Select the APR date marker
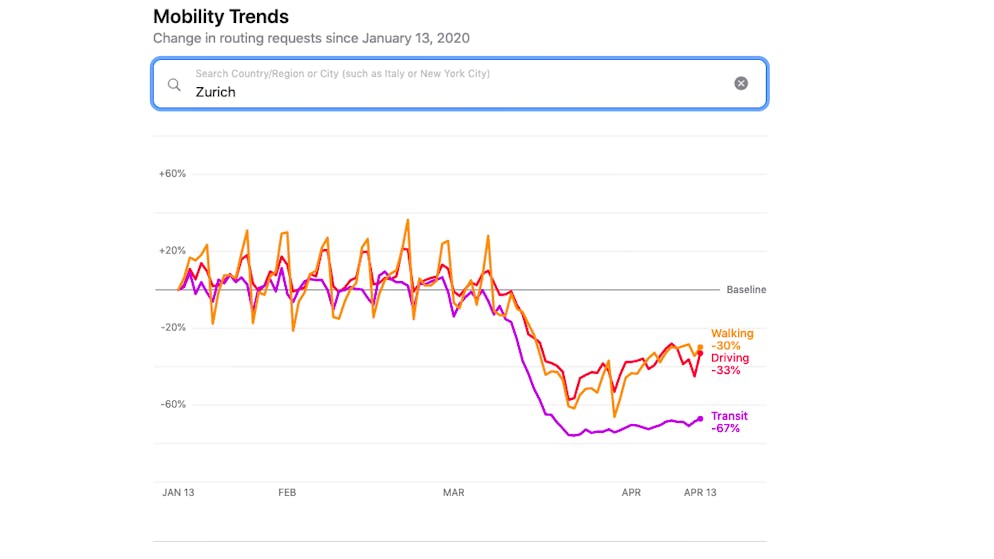 [x=631, y=493]
